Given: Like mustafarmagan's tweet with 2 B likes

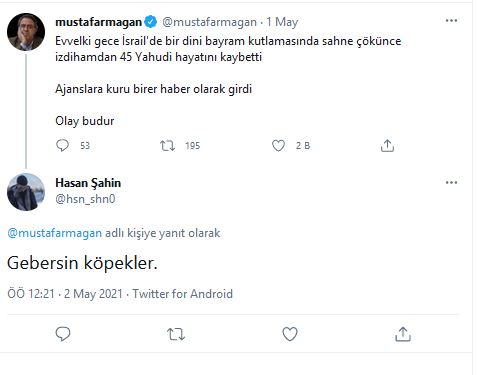Looking at the screenshot, I should coord(278,146).
